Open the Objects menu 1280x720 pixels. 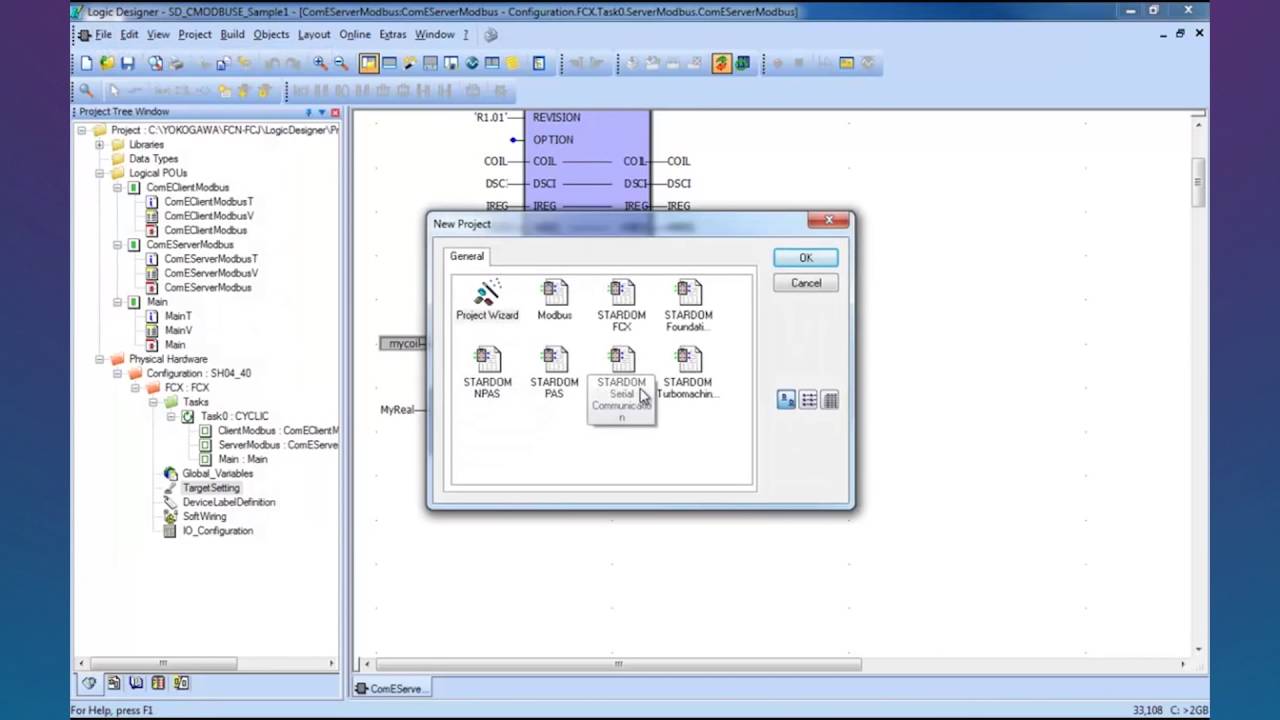point(271,34)
